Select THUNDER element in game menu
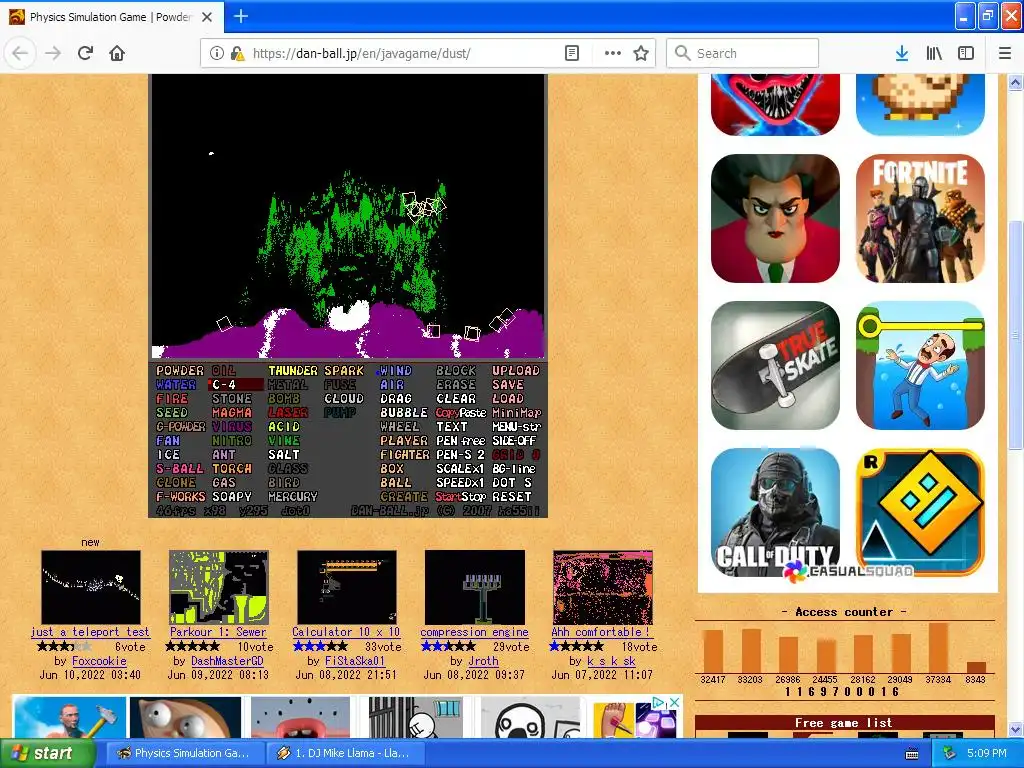1024x768 pixels. (x=293, y=370)
